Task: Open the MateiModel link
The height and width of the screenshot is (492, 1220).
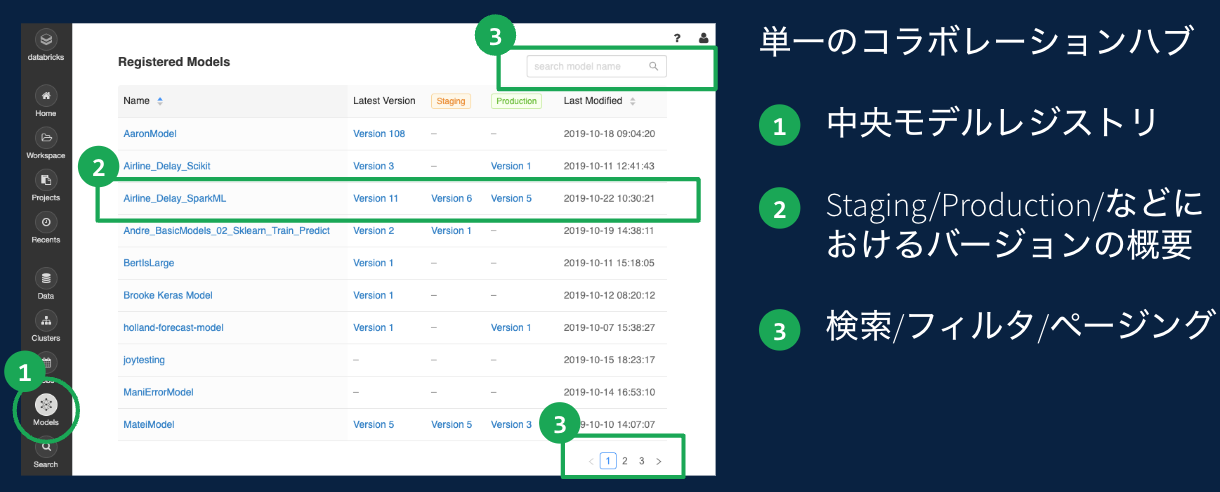Action: coord(149,424)
